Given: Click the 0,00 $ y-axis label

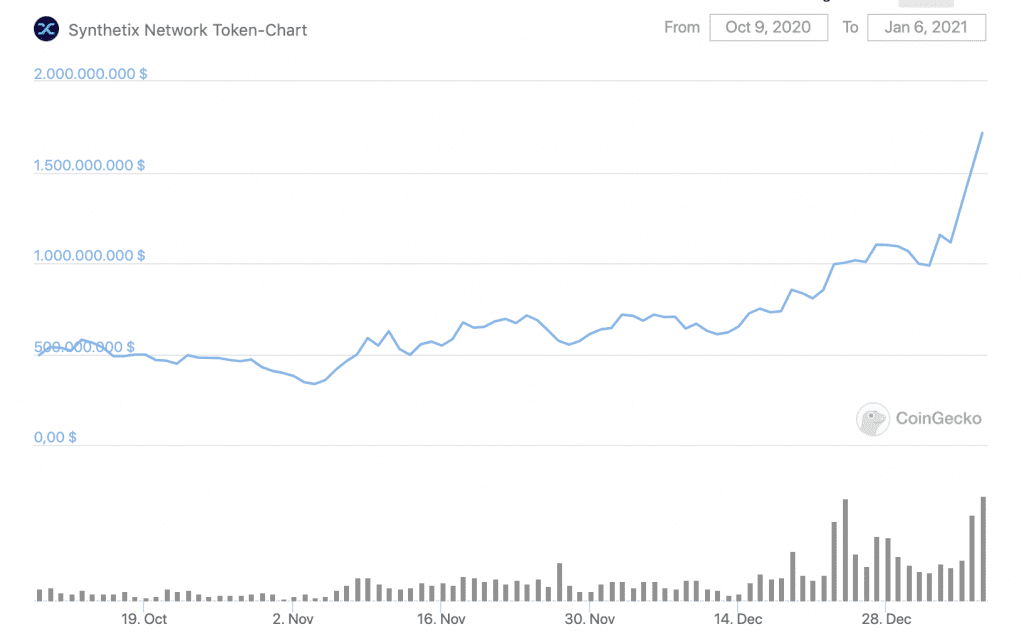Looking at the screenshot, I should [x=57, y=437].
